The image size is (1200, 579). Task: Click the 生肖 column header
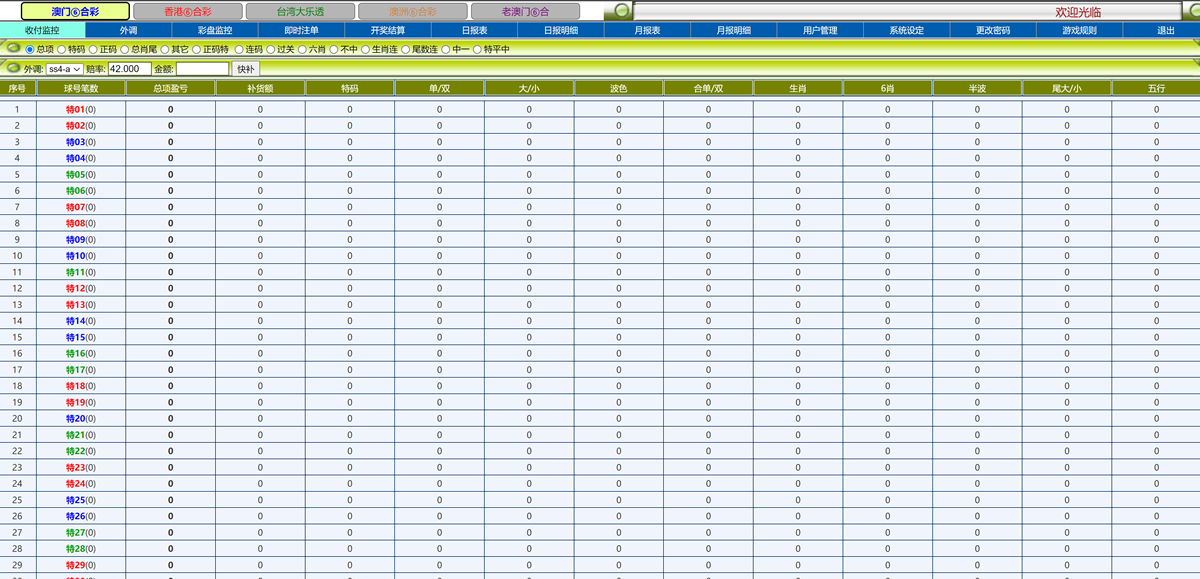[x=798, y=88]
